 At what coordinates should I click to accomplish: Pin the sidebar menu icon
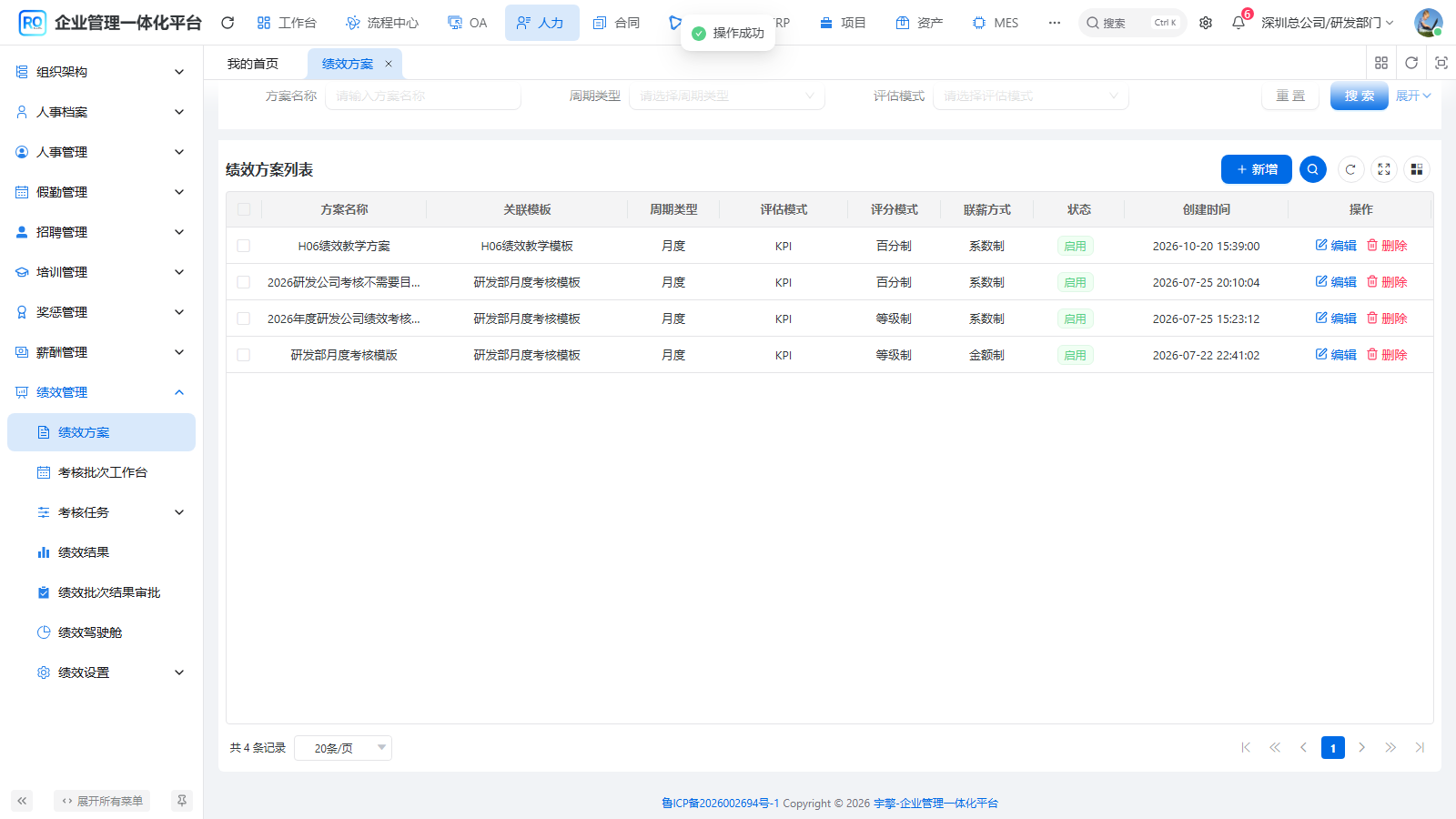(182, 801)
